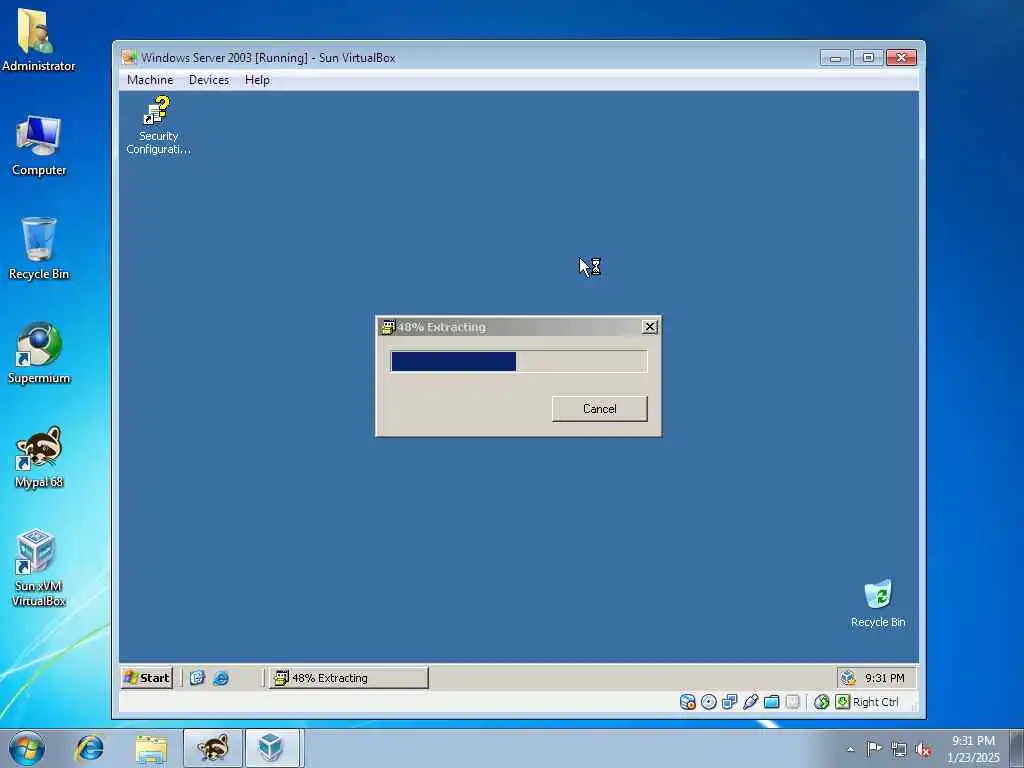Click the extraction progress bar
This screenshot has height=768, width=1024.
point(519,361)
